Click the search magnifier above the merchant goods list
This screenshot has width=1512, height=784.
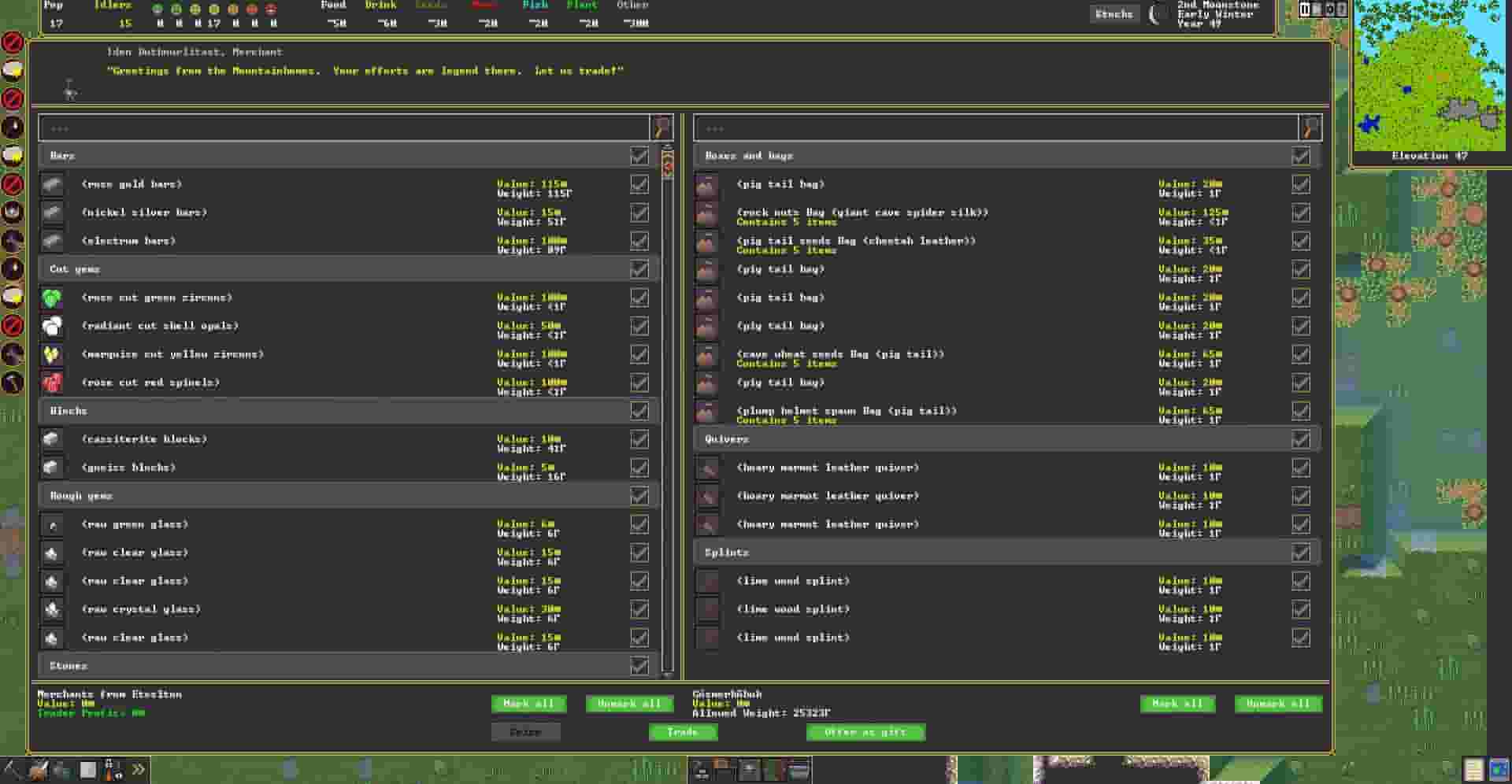(661, 128)
